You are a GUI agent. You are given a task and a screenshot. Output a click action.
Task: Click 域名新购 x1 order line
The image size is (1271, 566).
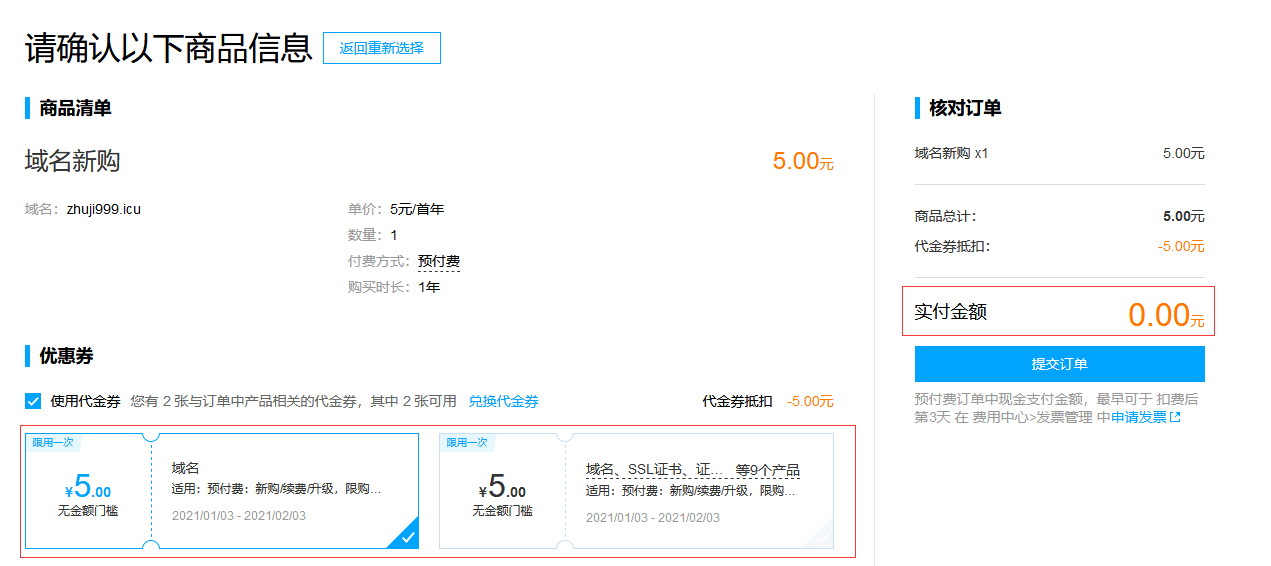(x=951, y=153)
